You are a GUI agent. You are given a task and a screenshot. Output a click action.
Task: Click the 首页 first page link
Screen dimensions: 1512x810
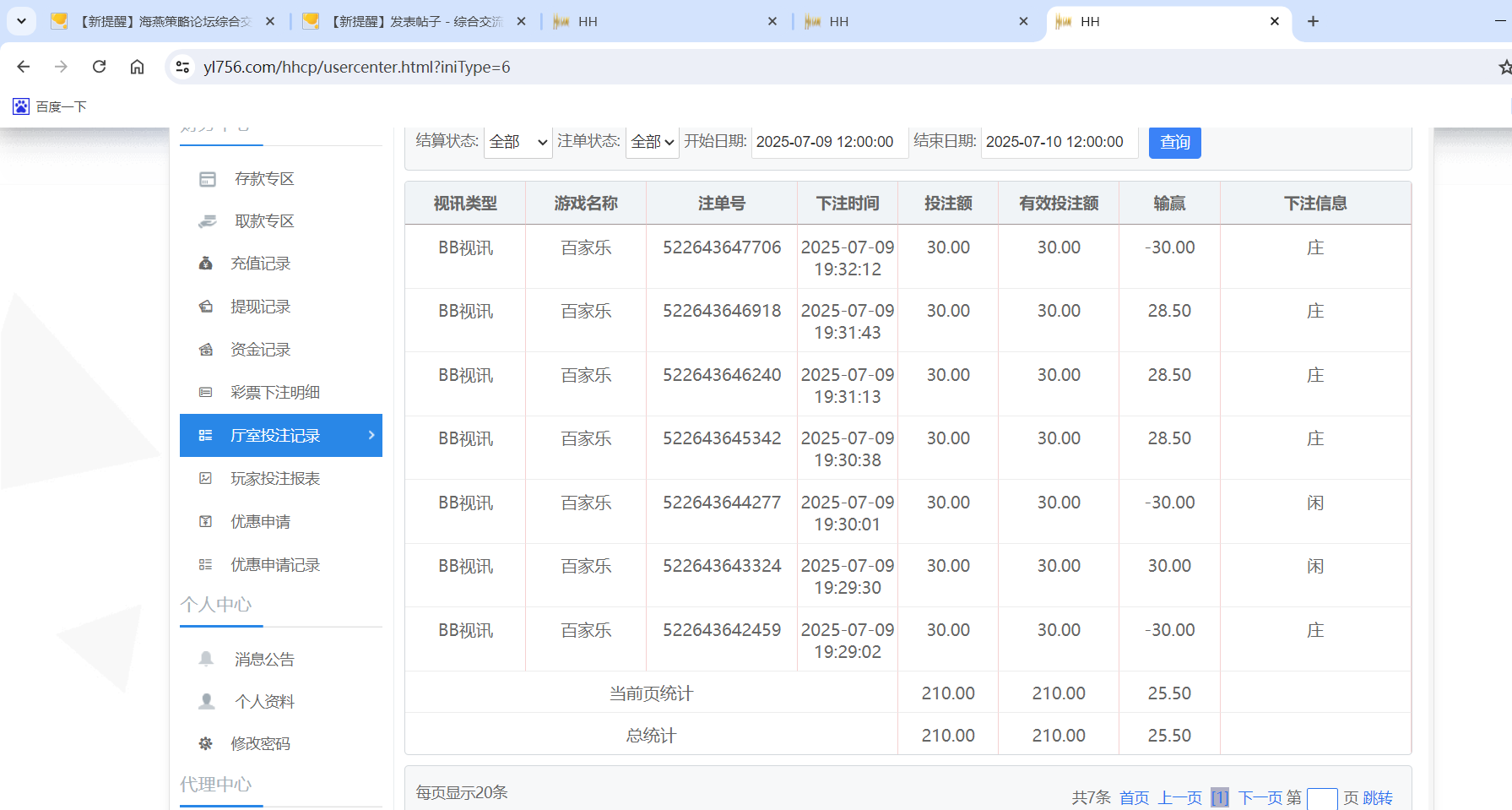[x=1134, y=796]
